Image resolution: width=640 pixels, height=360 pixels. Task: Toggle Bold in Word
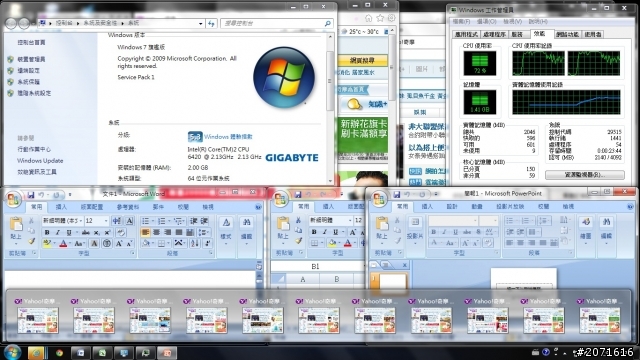click(x=47, y=232)
